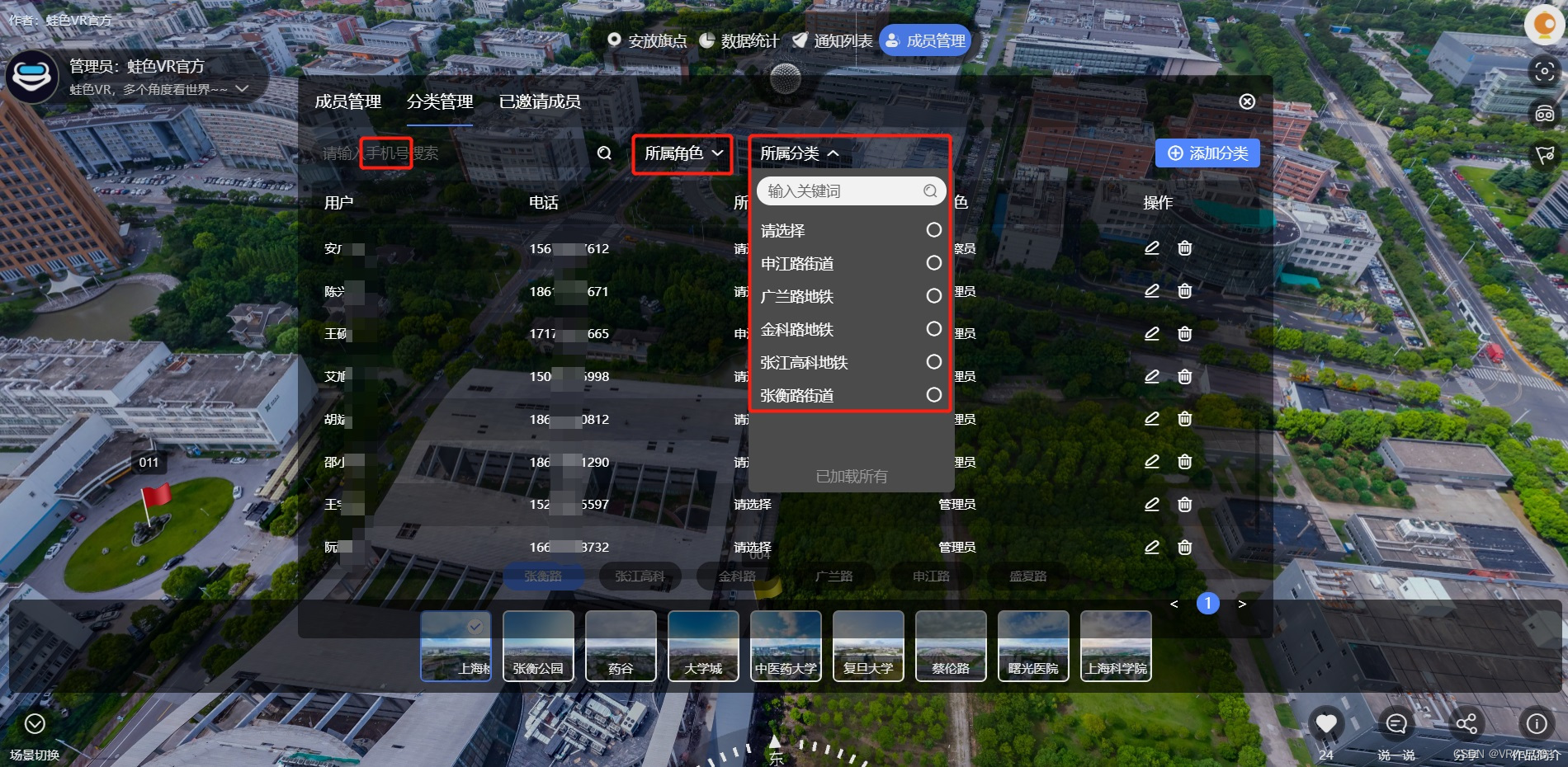Image resolution: width=1568 pixels, height=767 pixels.
Task: Open the 说一说 comment icon
Action: 1396,724
